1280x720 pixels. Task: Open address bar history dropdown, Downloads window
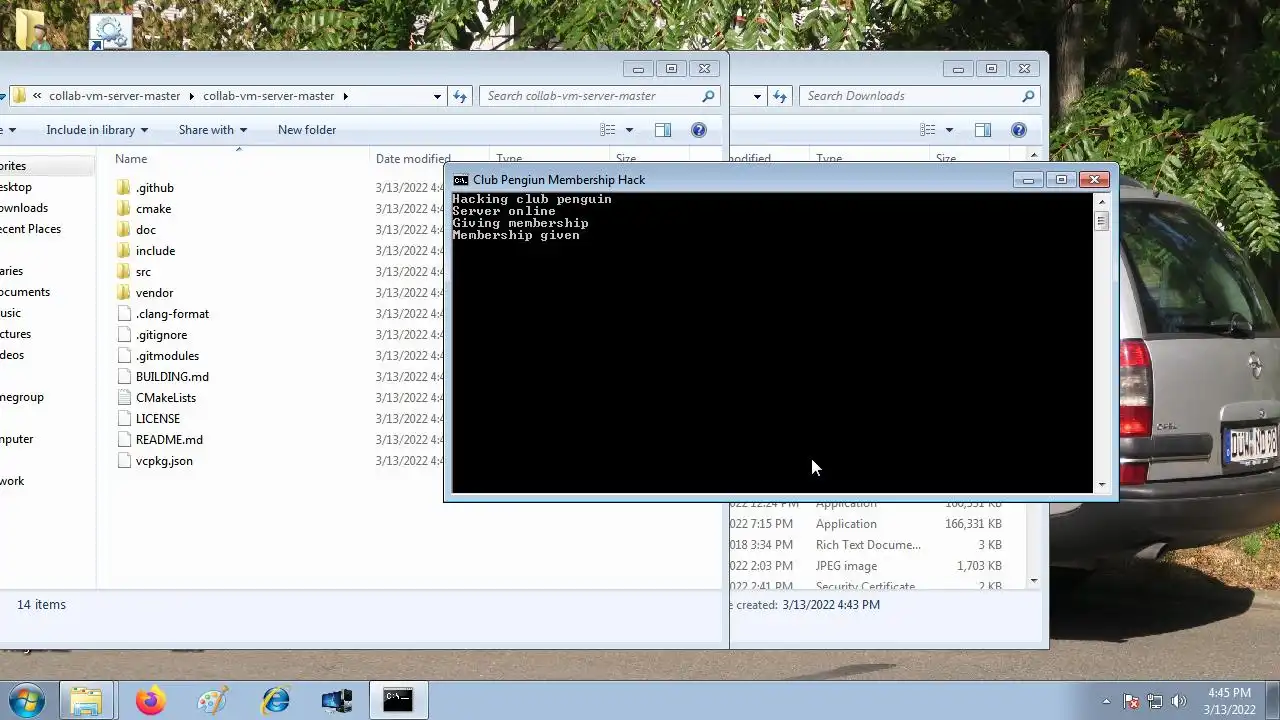pos(757,96)
